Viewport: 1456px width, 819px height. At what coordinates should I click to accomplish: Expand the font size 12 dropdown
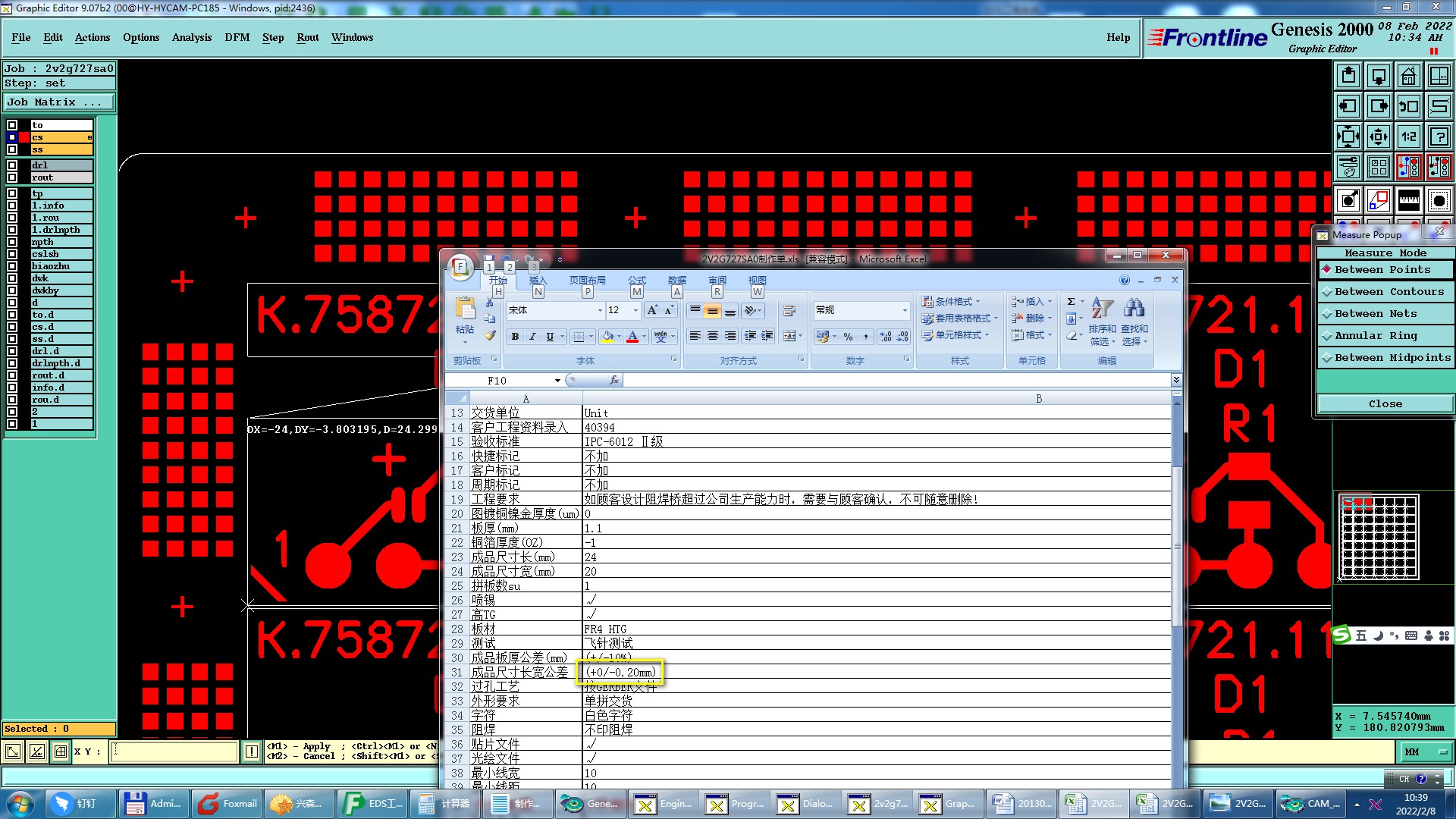635,310
